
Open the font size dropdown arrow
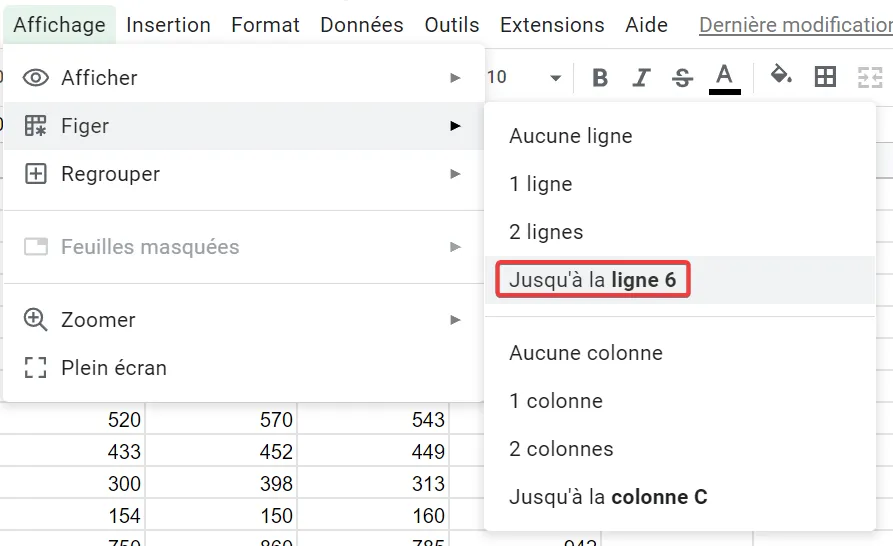(x=555, y=77)
